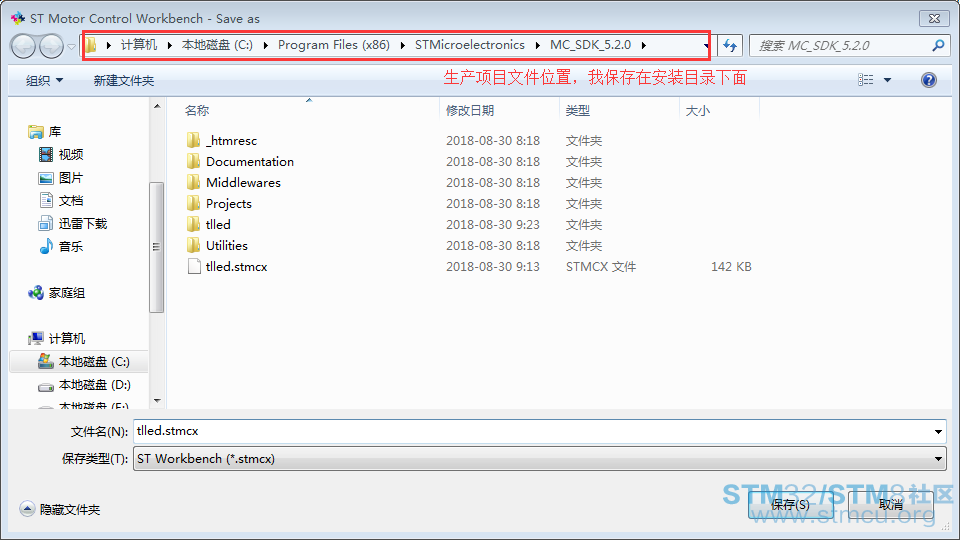Click the Projects folder name
Image resolution: width=960 pixels, height=540 pixels.
228,203
